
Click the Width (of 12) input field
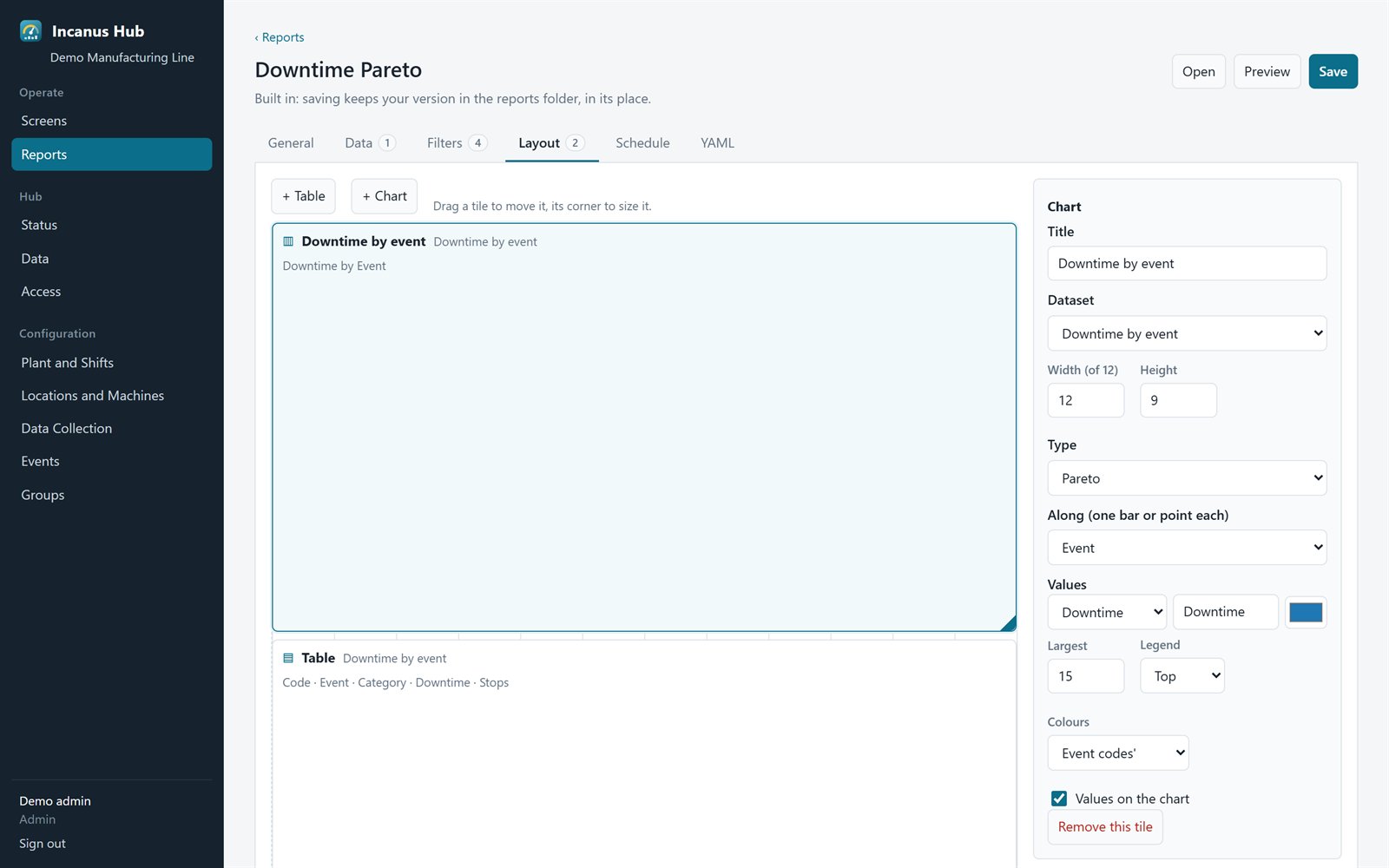[x=1085, y=400]
